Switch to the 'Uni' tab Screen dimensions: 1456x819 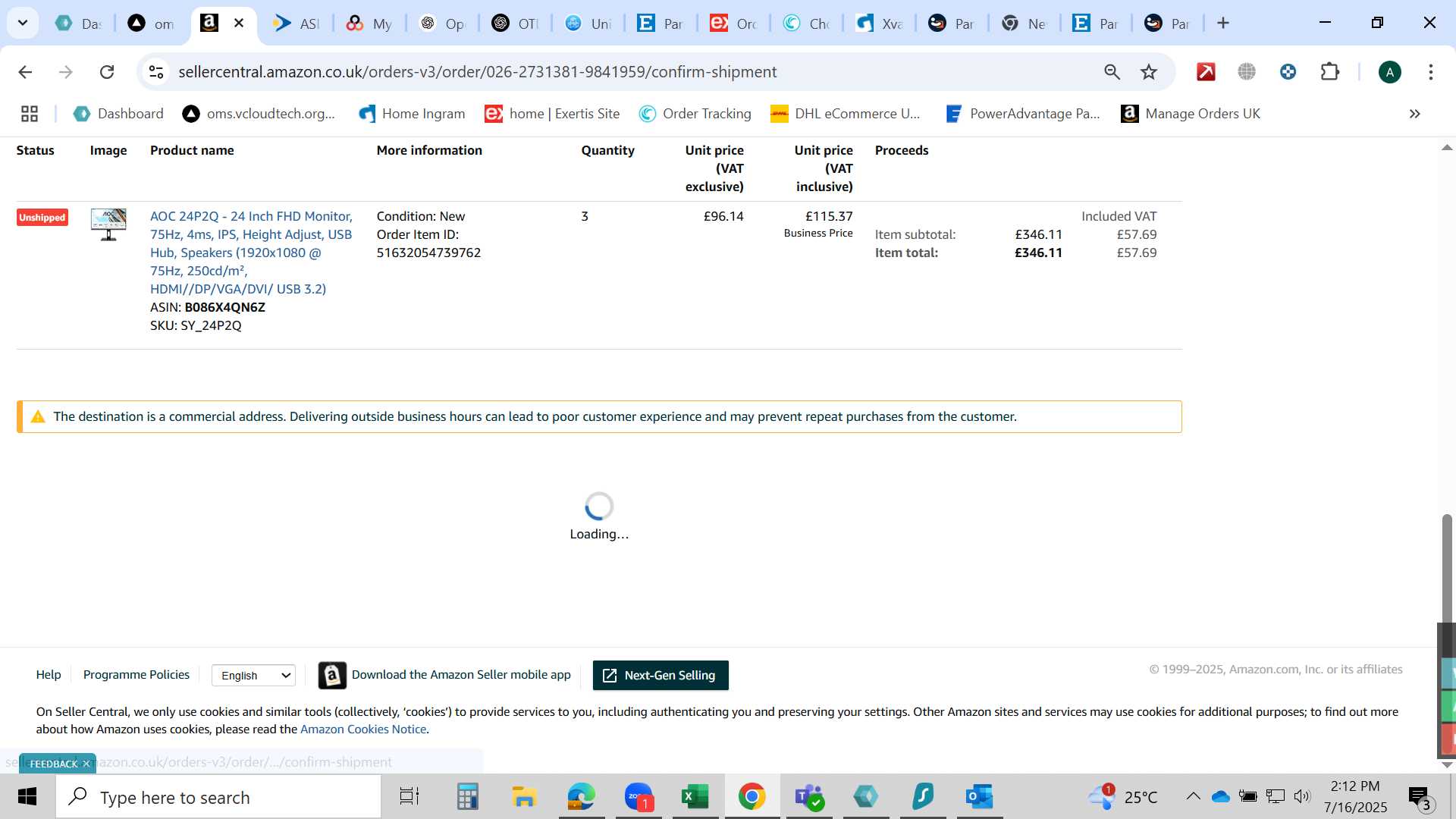pyautogui.click(x=588, y=24)
